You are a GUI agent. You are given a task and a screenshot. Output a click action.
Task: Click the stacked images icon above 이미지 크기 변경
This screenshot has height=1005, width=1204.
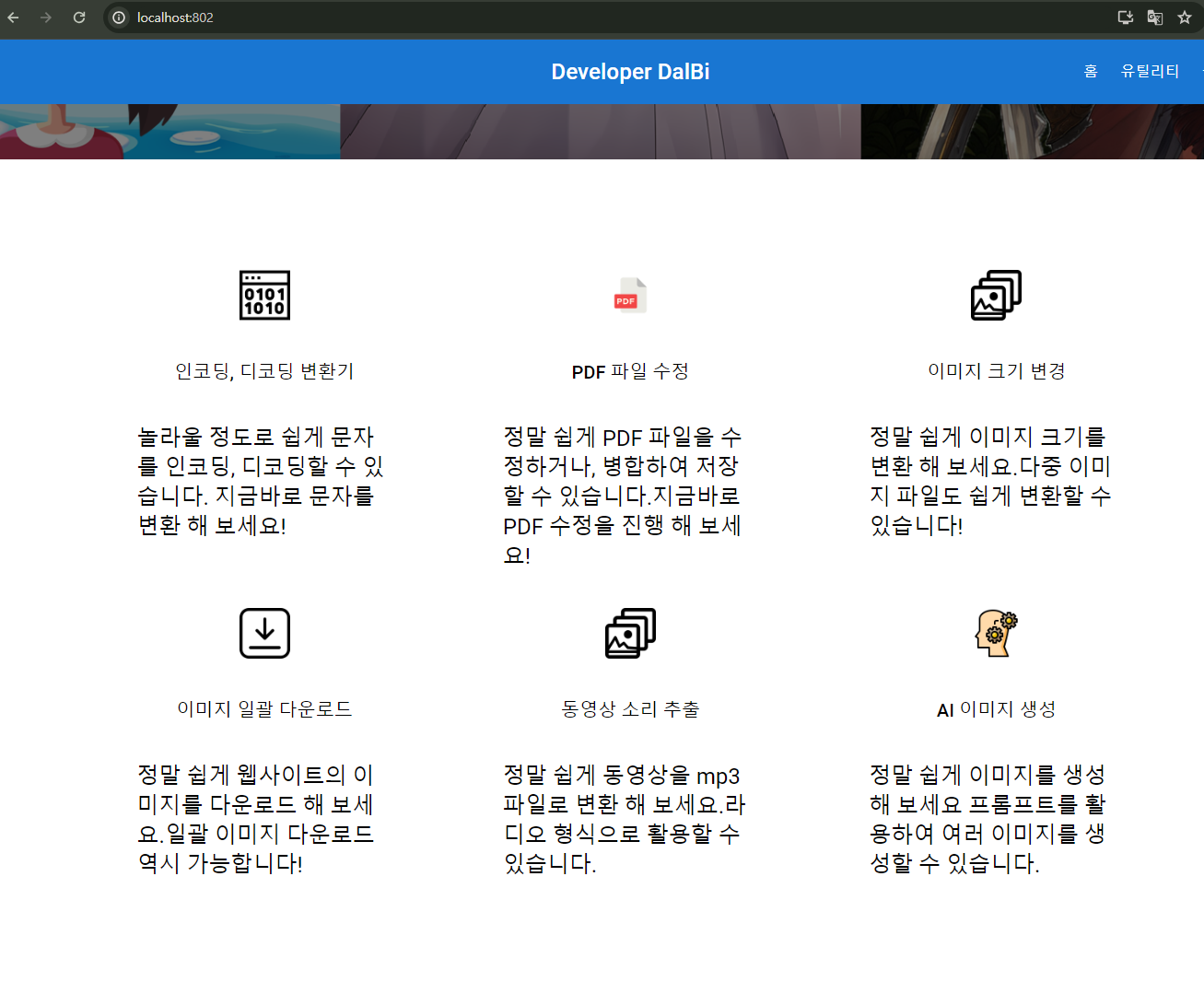point(996,295)
